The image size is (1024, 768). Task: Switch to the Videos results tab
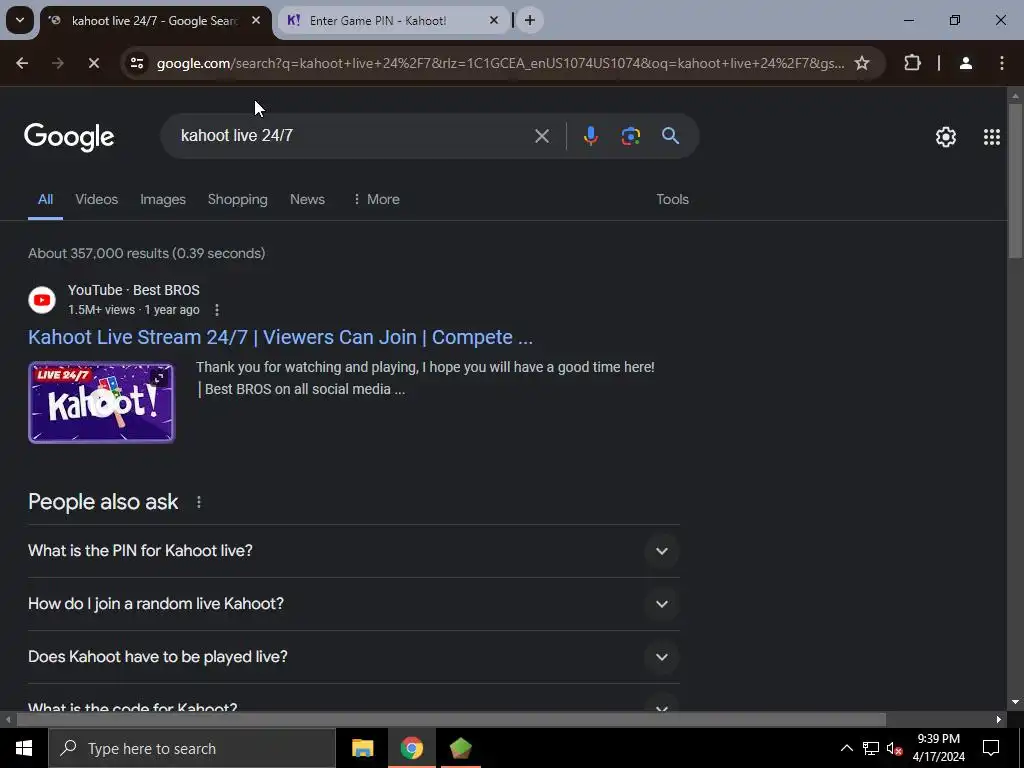[97, 199]
